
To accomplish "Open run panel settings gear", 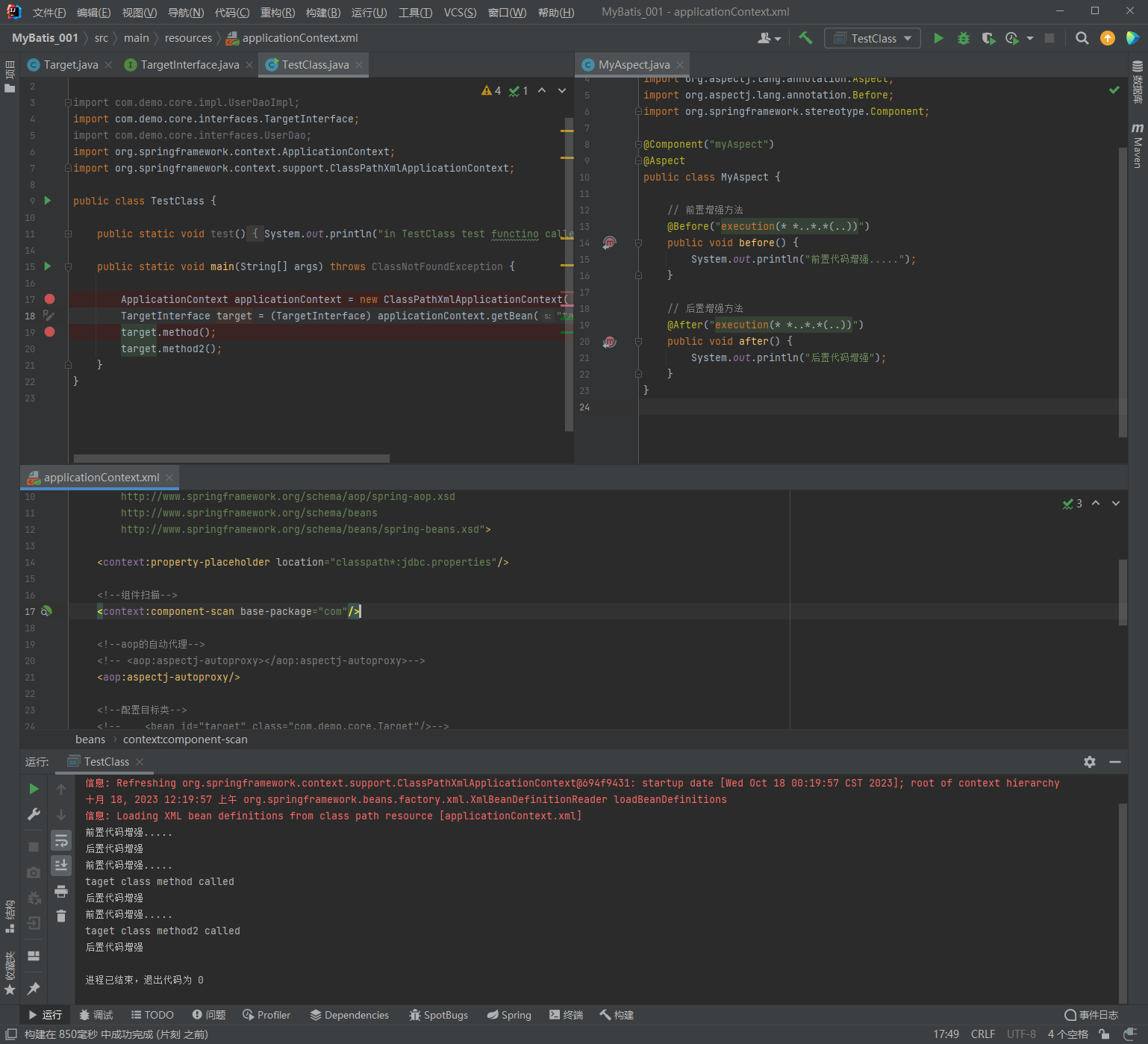I will pos(1090,762).
